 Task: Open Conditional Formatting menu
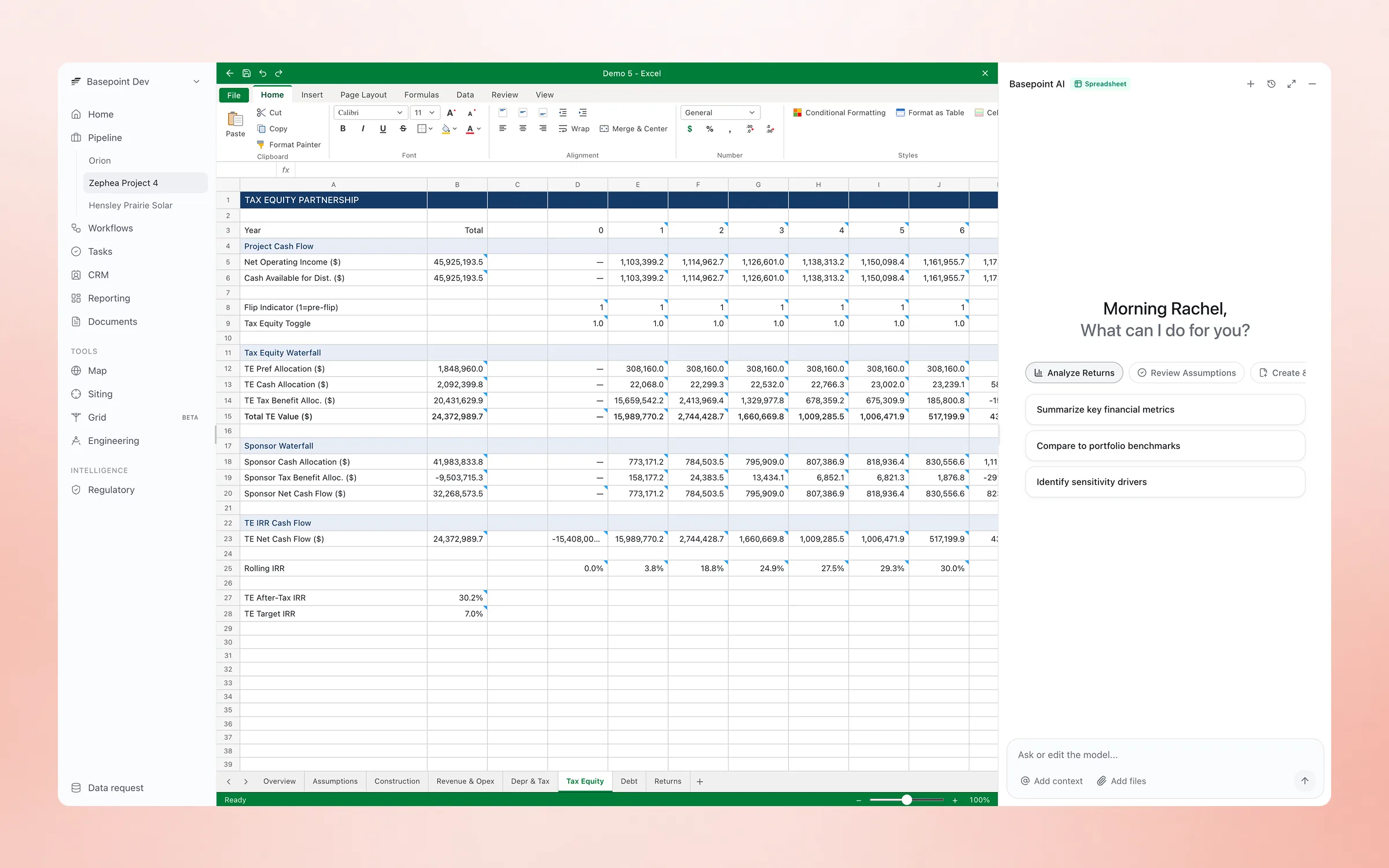[839, 113]
